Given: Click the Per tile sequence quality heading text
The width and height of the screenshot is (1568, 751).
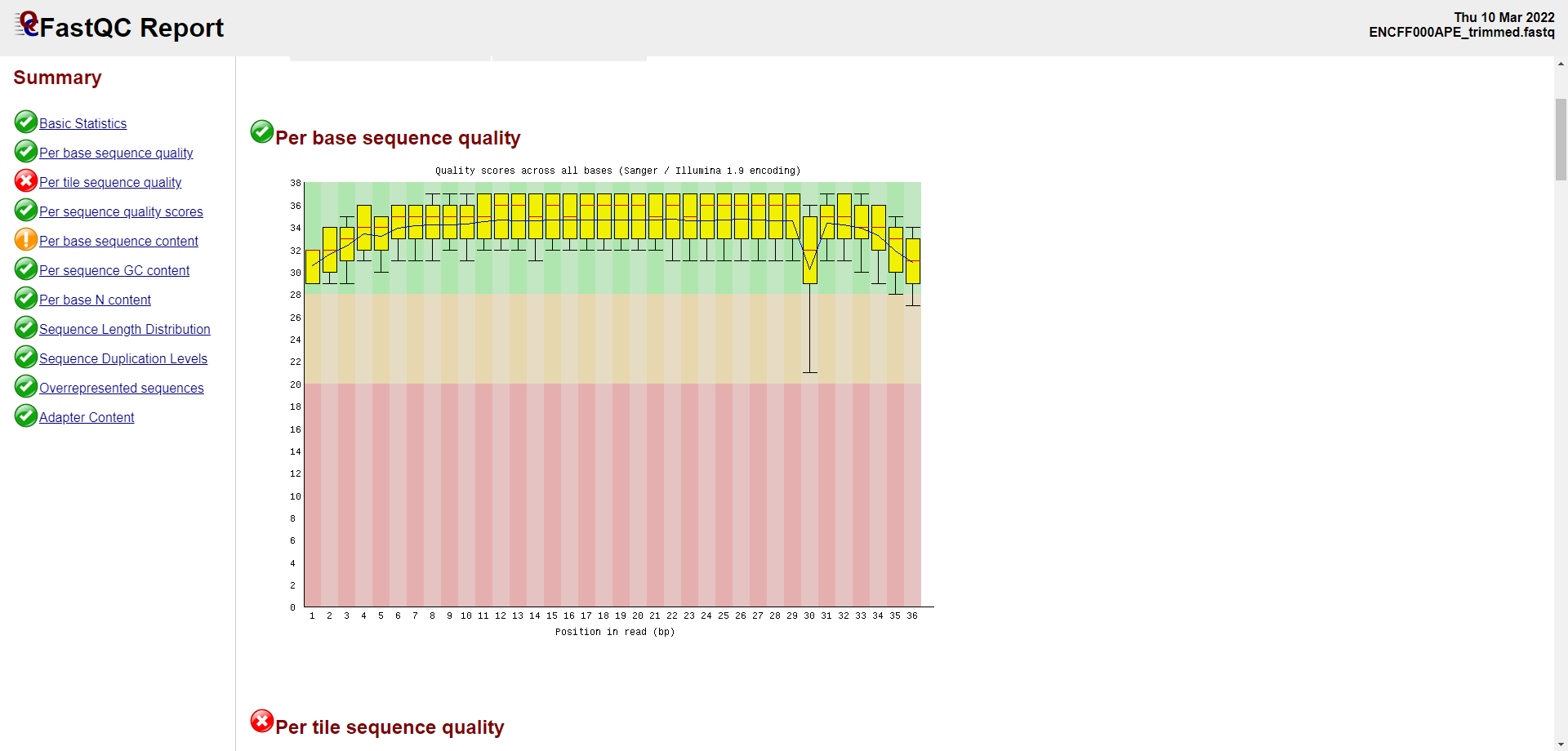Looking at the screenshot, I should (x=390, y=727).
